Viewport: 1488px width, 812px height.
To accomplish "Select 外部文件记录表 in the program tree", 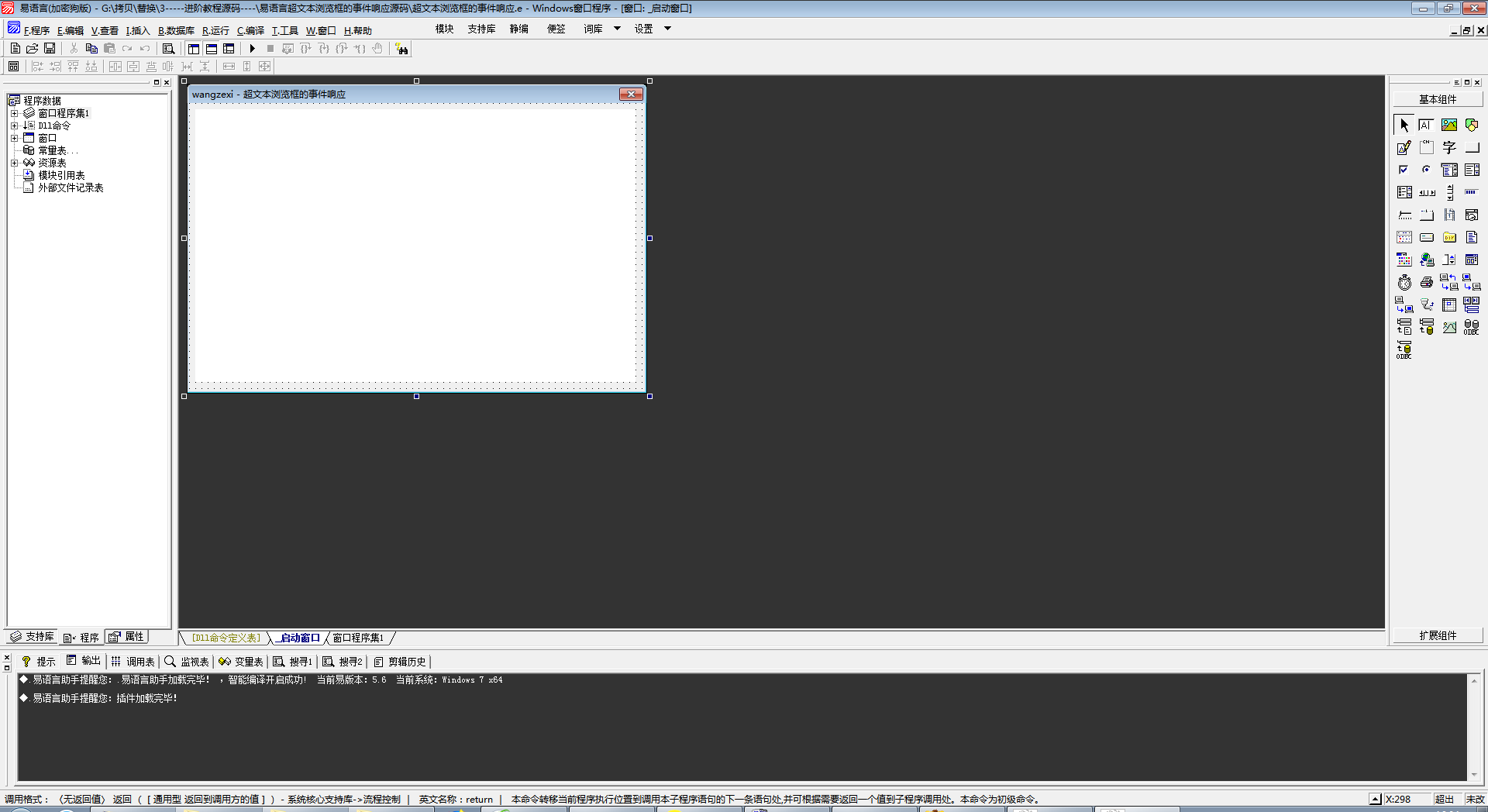I will (x=71, y=188).
